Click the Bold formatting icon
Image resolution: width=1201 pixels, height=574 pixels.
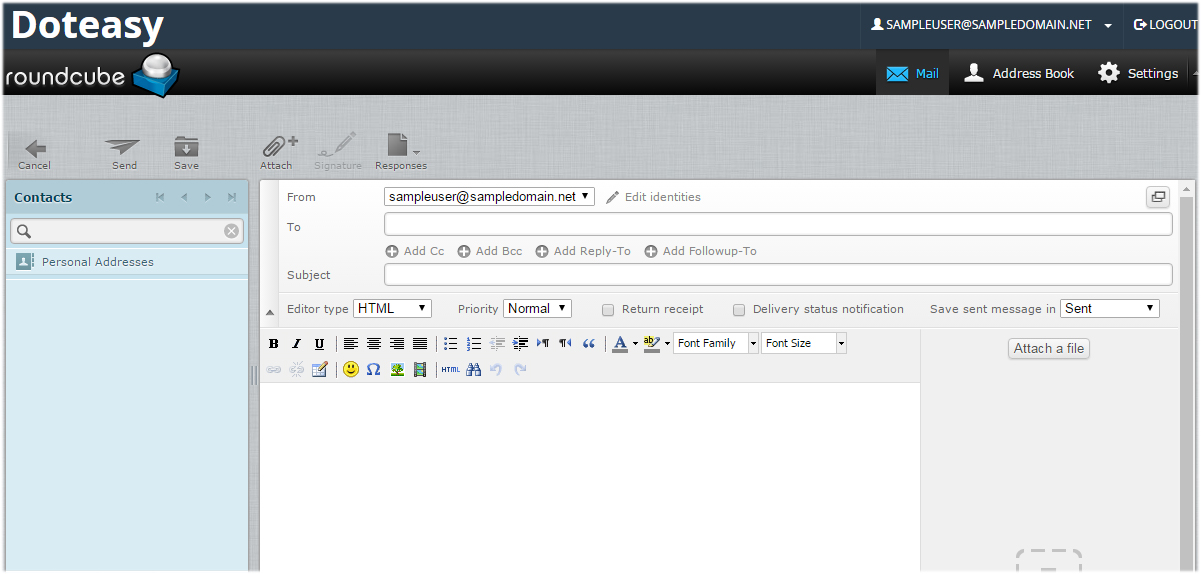(x=274, y=343)
